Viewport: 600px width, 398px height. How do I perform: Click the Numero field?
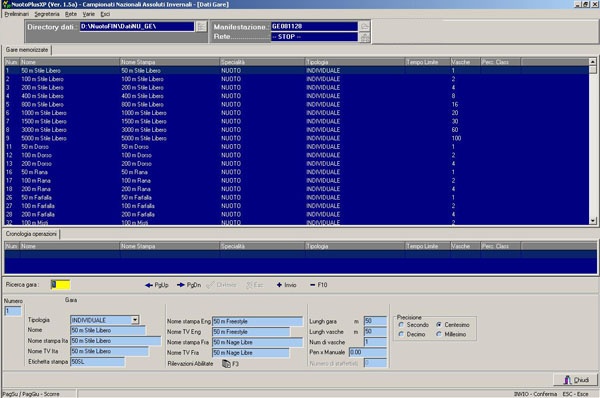pyautogui.click(x=13, y=311)
